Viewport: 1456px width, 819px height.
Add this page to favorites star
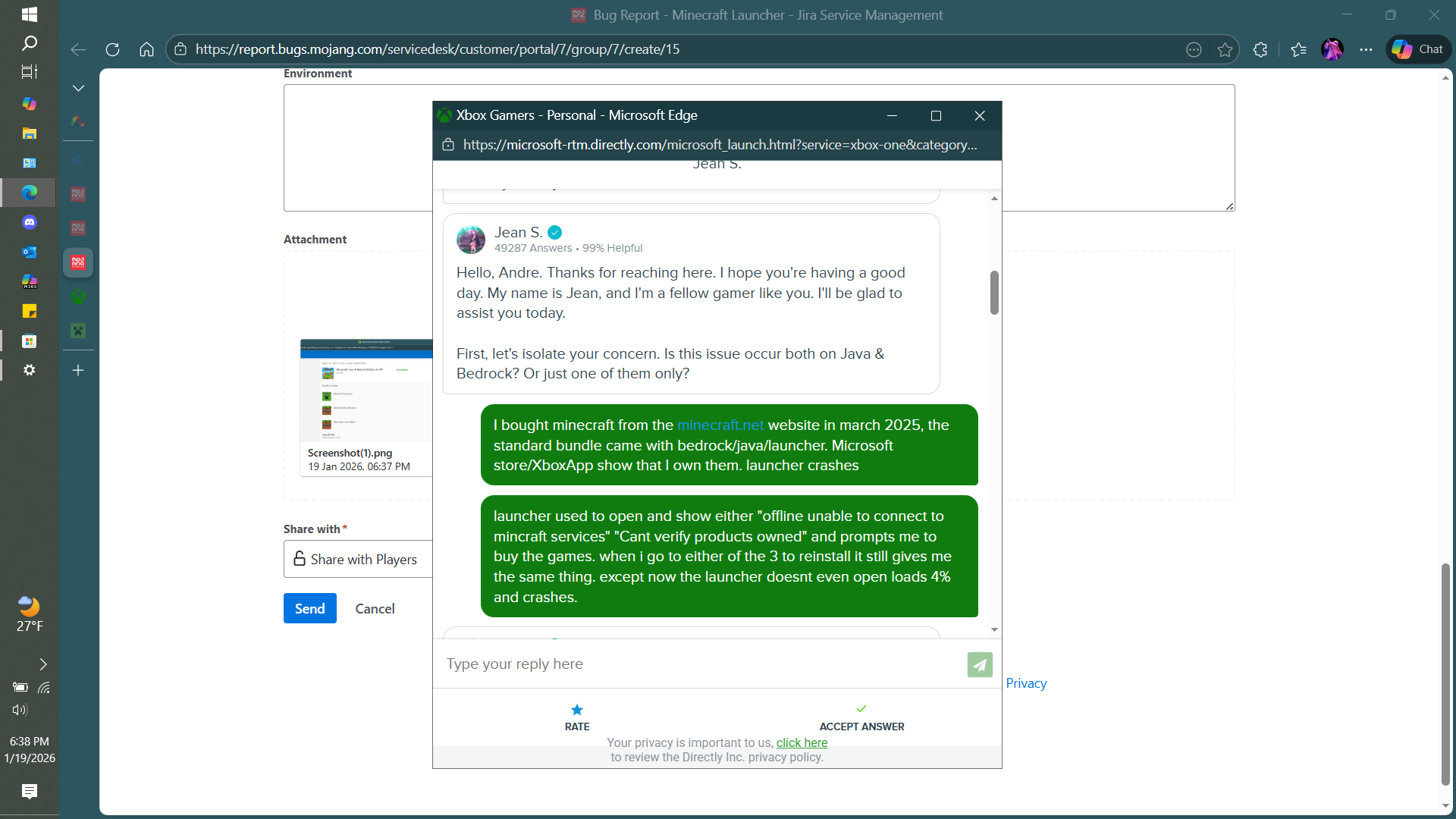1225,49
